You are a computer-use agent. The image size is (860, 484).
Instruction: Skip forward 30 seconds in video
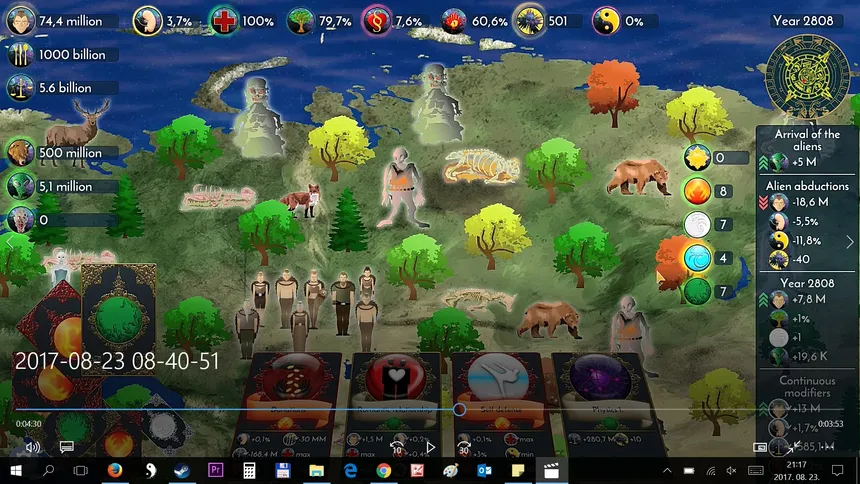point(465,448)
